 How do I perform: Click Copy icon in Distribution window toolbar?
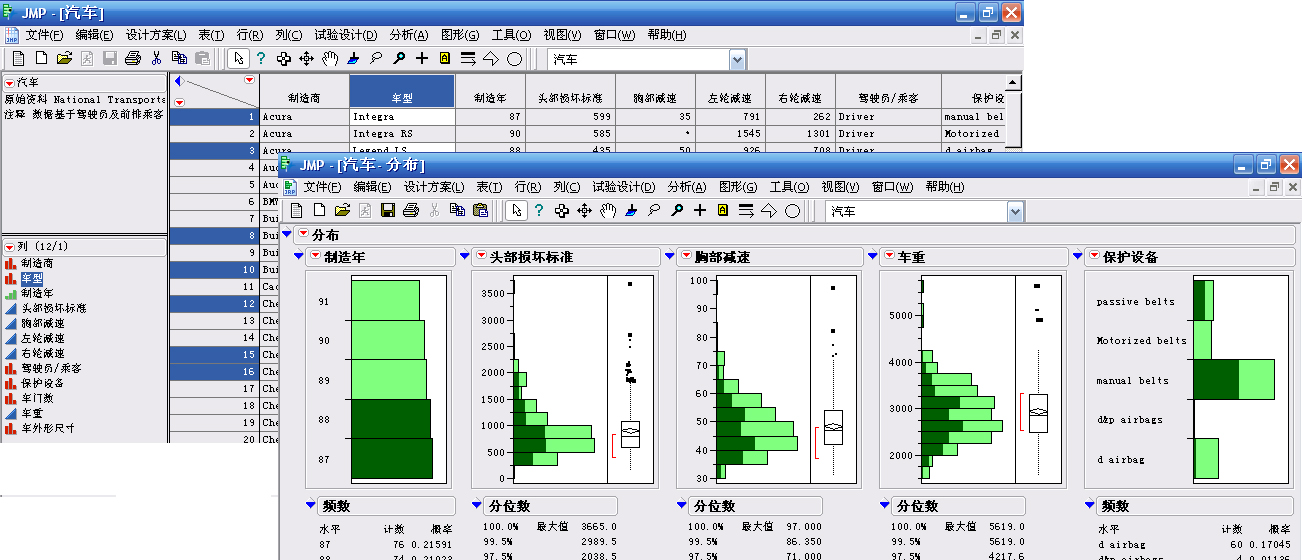[457, 210]
